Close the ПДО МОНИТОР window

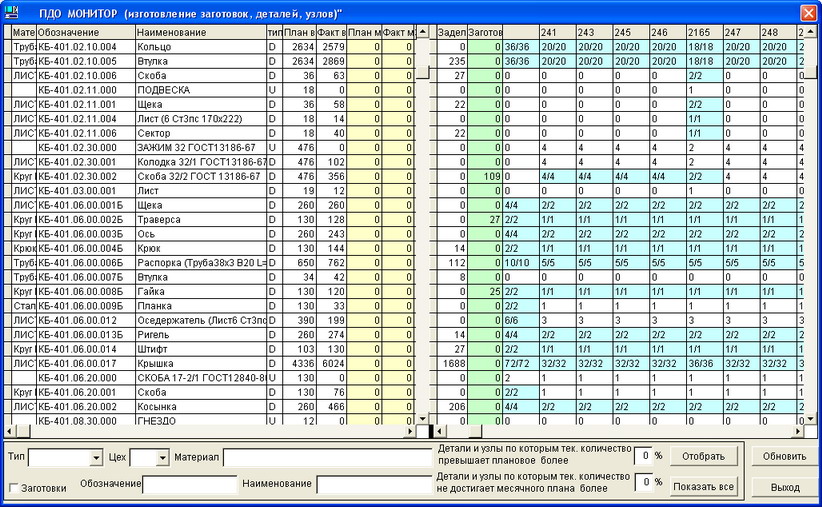808,12
